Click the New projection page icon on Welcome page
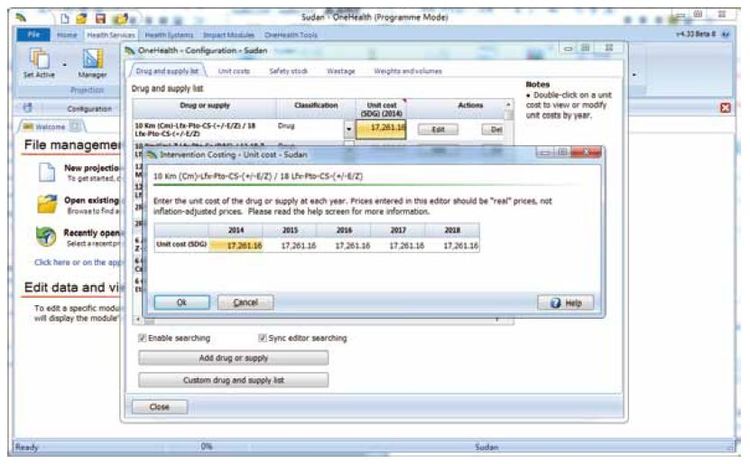This screenshot has height=464, width=750. (47, 172)
